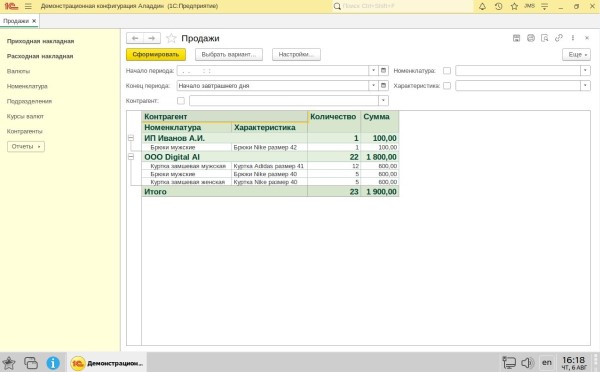Click the notifications bell icon

[x=482, y=7]
